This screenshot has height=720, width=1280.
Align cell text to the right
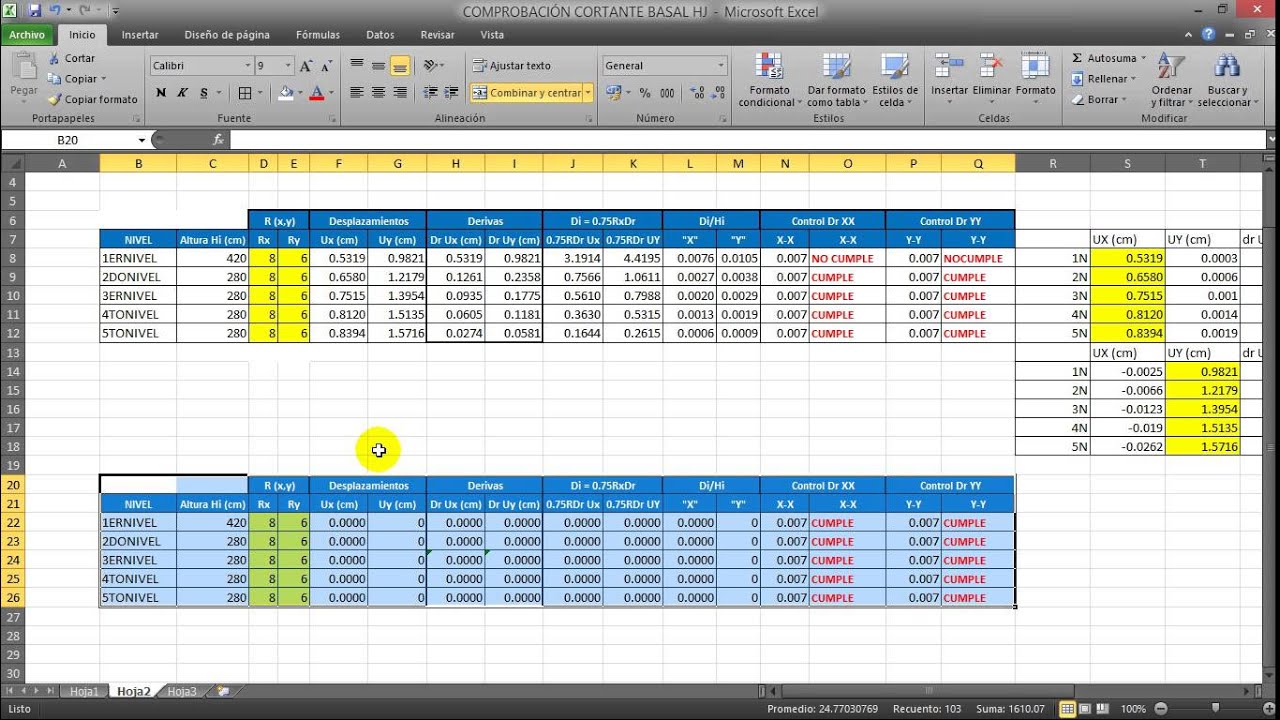pos(400,93)
